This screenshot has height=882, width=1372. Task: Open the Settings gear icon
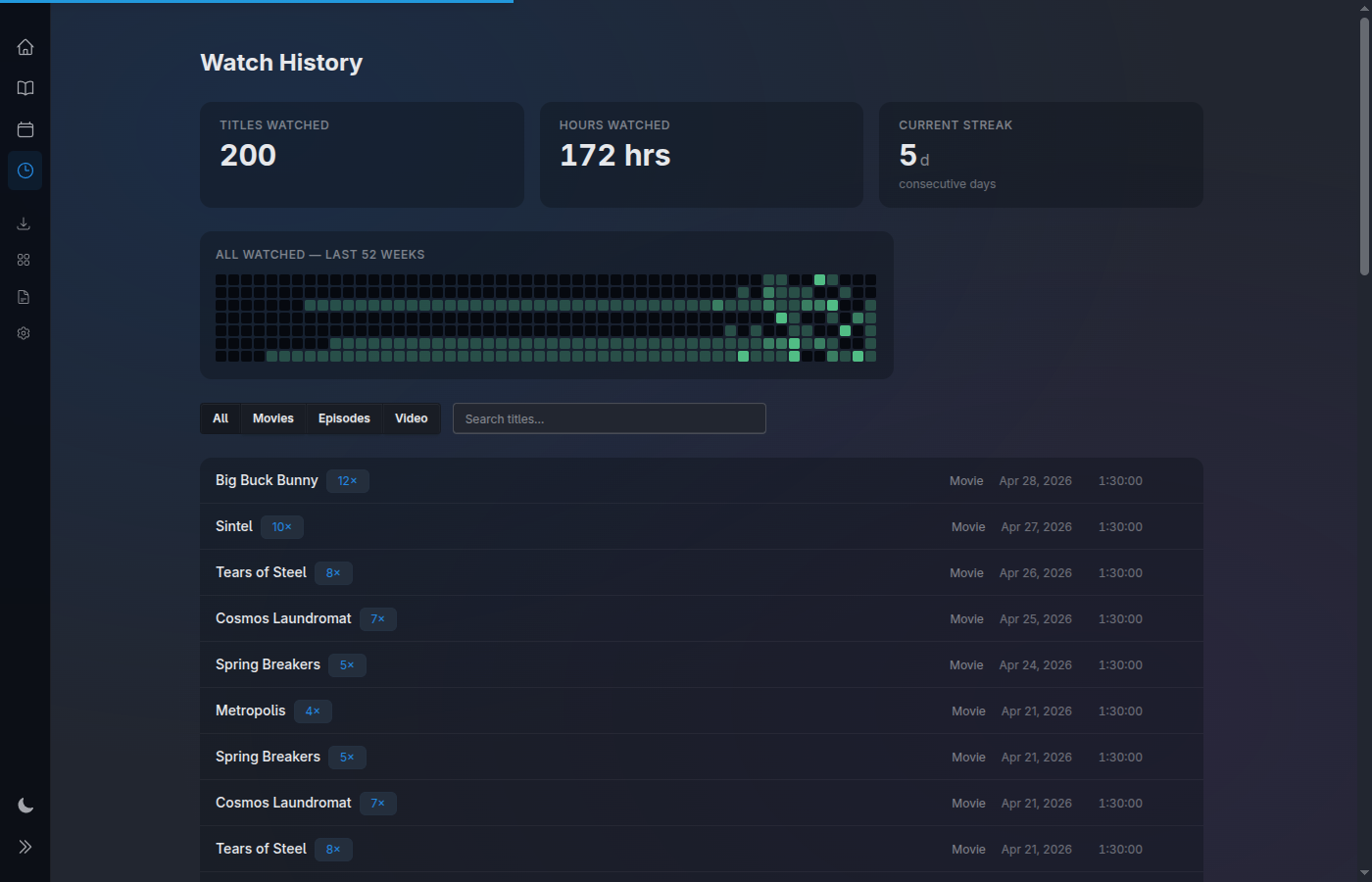[24, 333]
